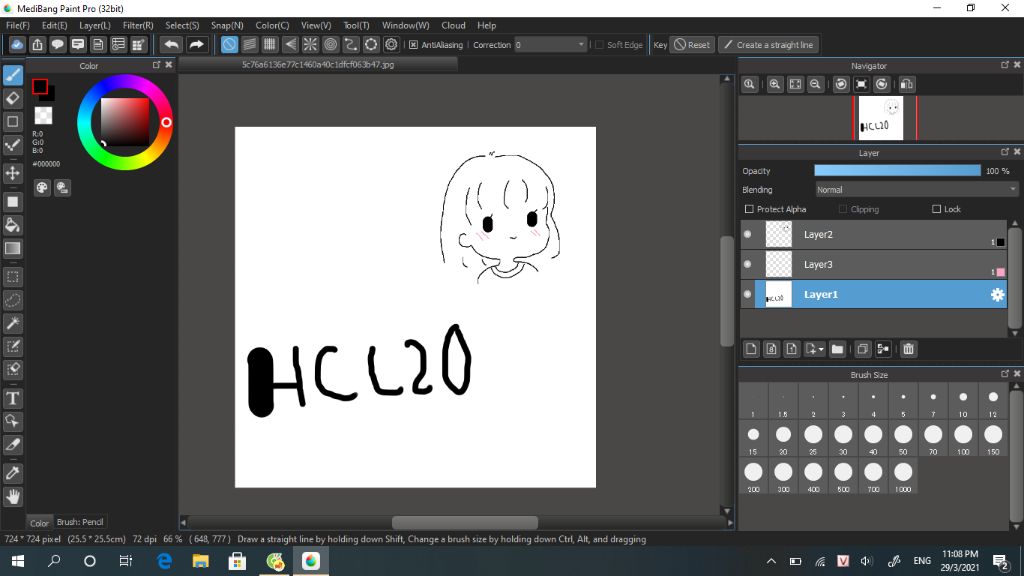Select brush size 15
This screenshot has height=576, width=1024.
pos(753,439)
